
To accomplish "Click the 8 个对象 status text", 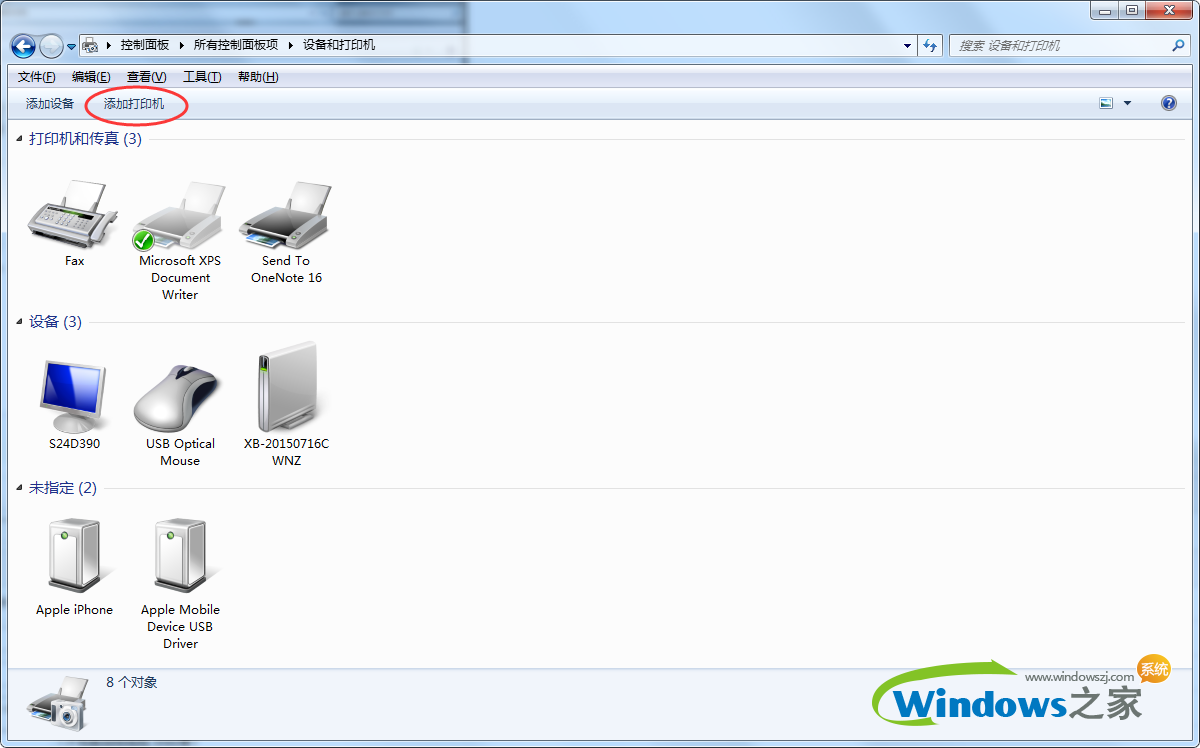I will coord(132,682).
